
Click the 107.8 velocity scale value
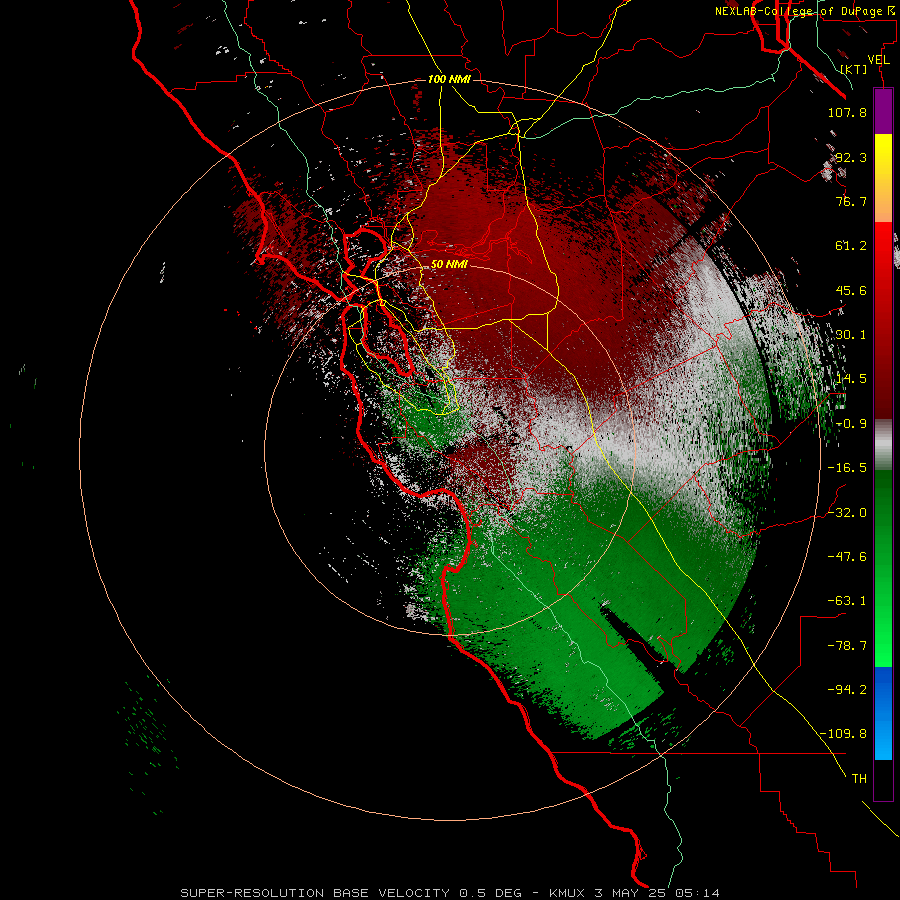click(847, 112)
